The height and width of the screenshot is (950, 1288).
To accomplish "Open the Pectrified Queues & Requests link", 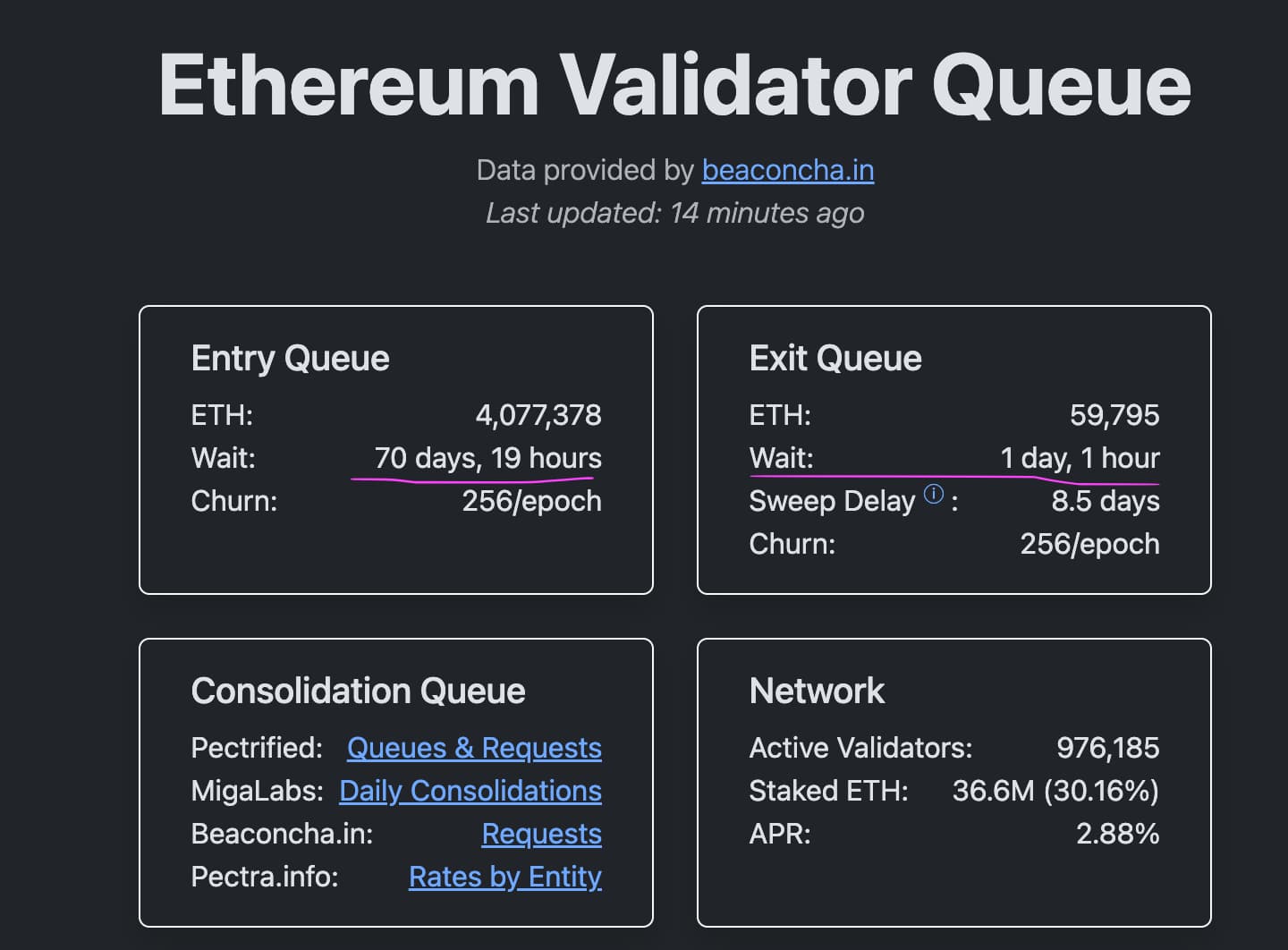I will click(x=474, y=748).
